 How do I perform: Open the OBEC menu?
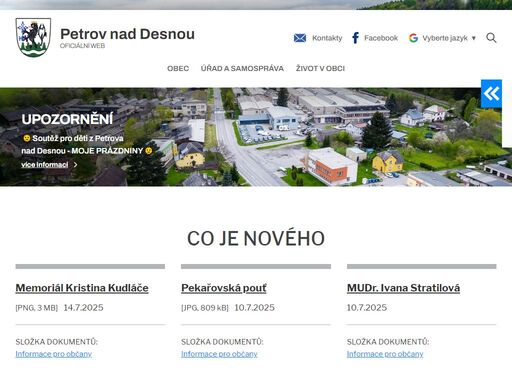pyautogui.click(x=178, y=68)
